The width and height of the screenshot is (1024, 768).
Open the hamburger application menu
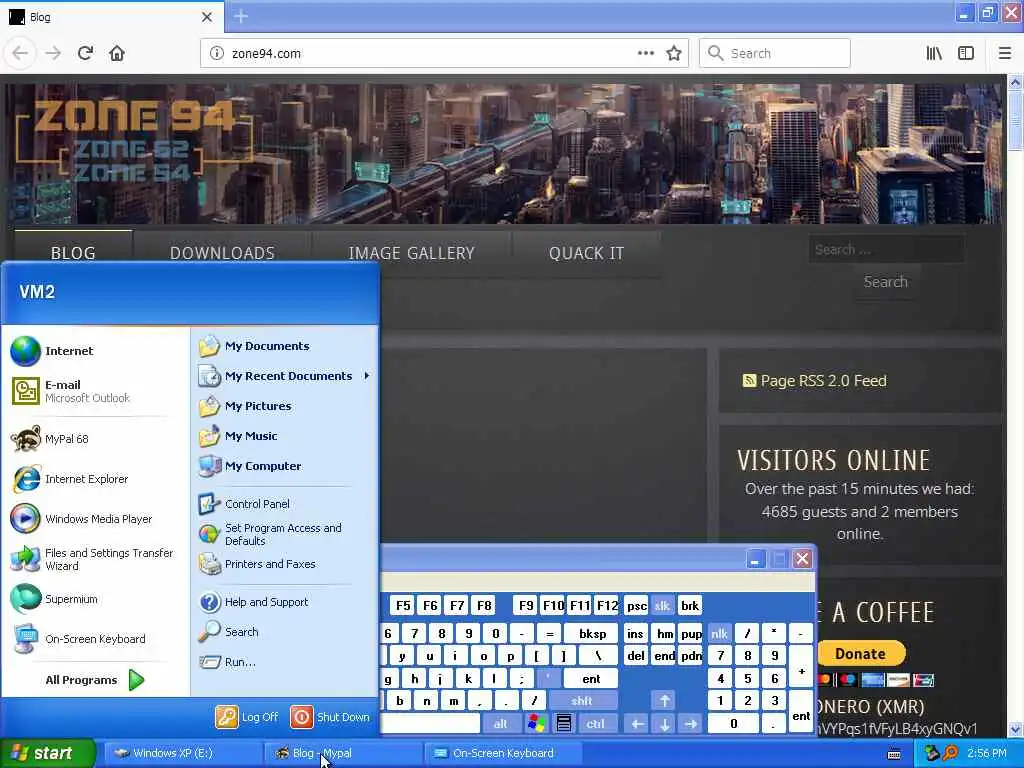(1005, 53)
